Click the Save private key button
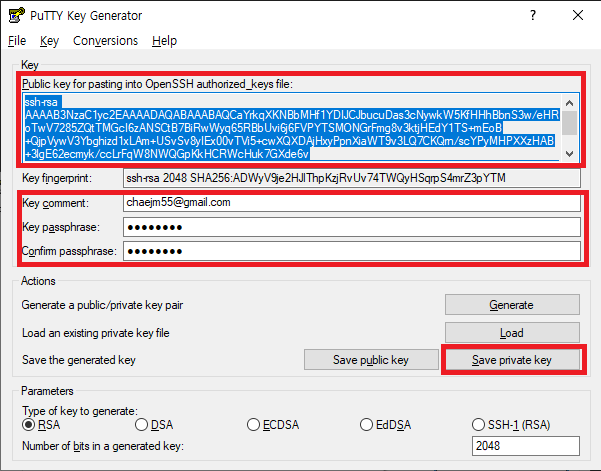 point(512,359)
